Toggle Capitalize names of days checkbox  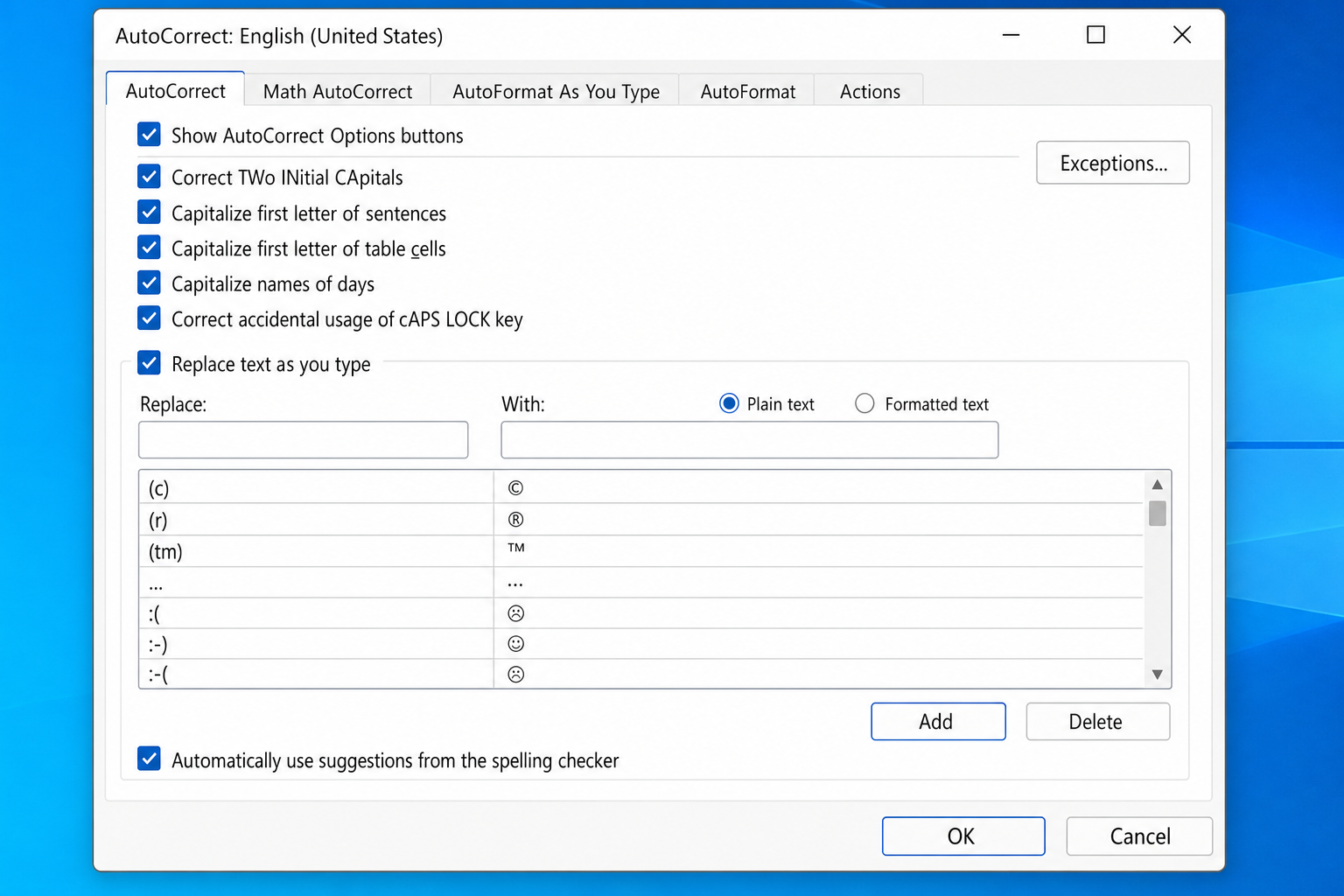150,283
